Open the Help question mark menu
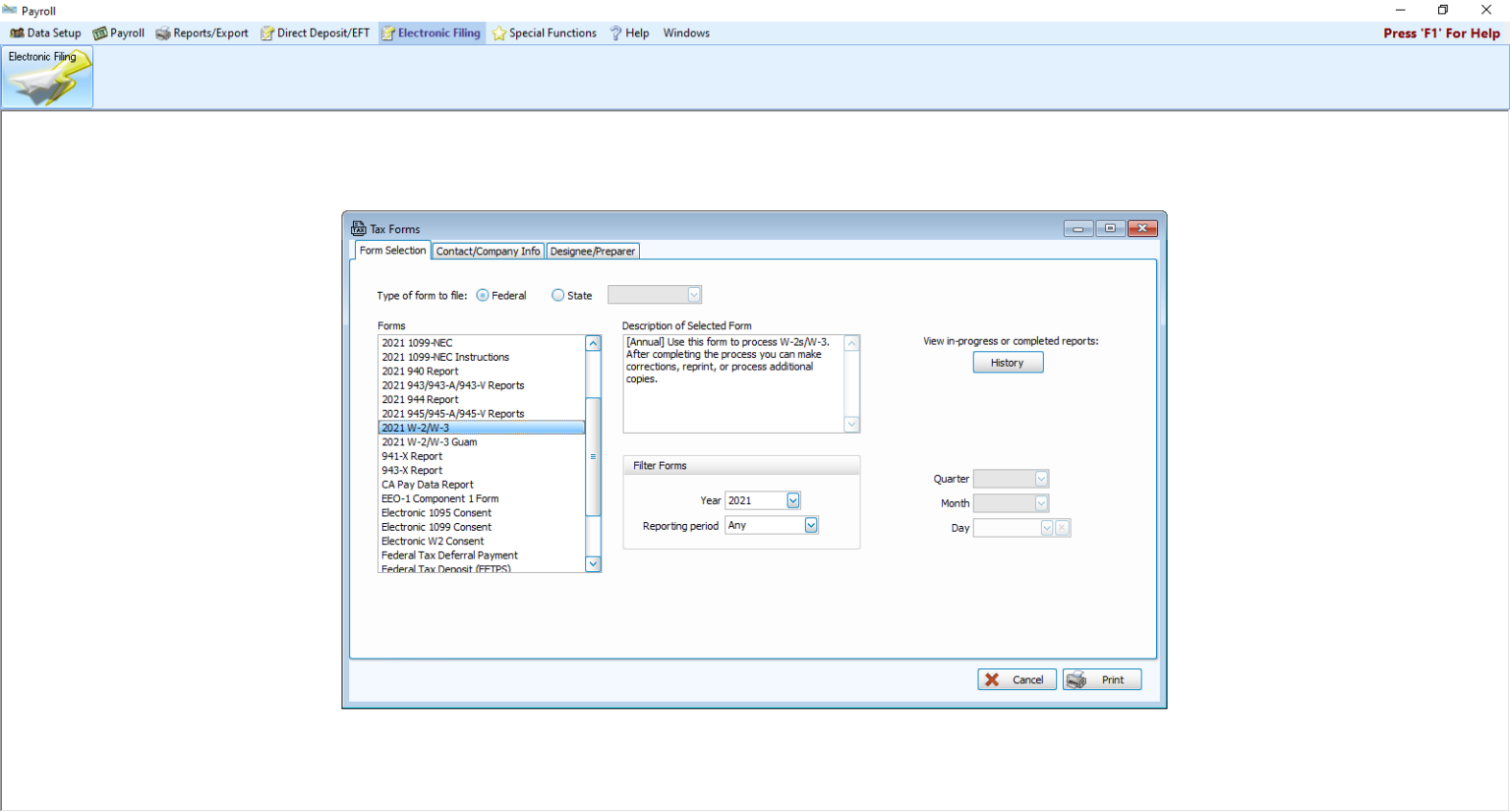This screenshot has height=812, width=1510. point(629,33)
